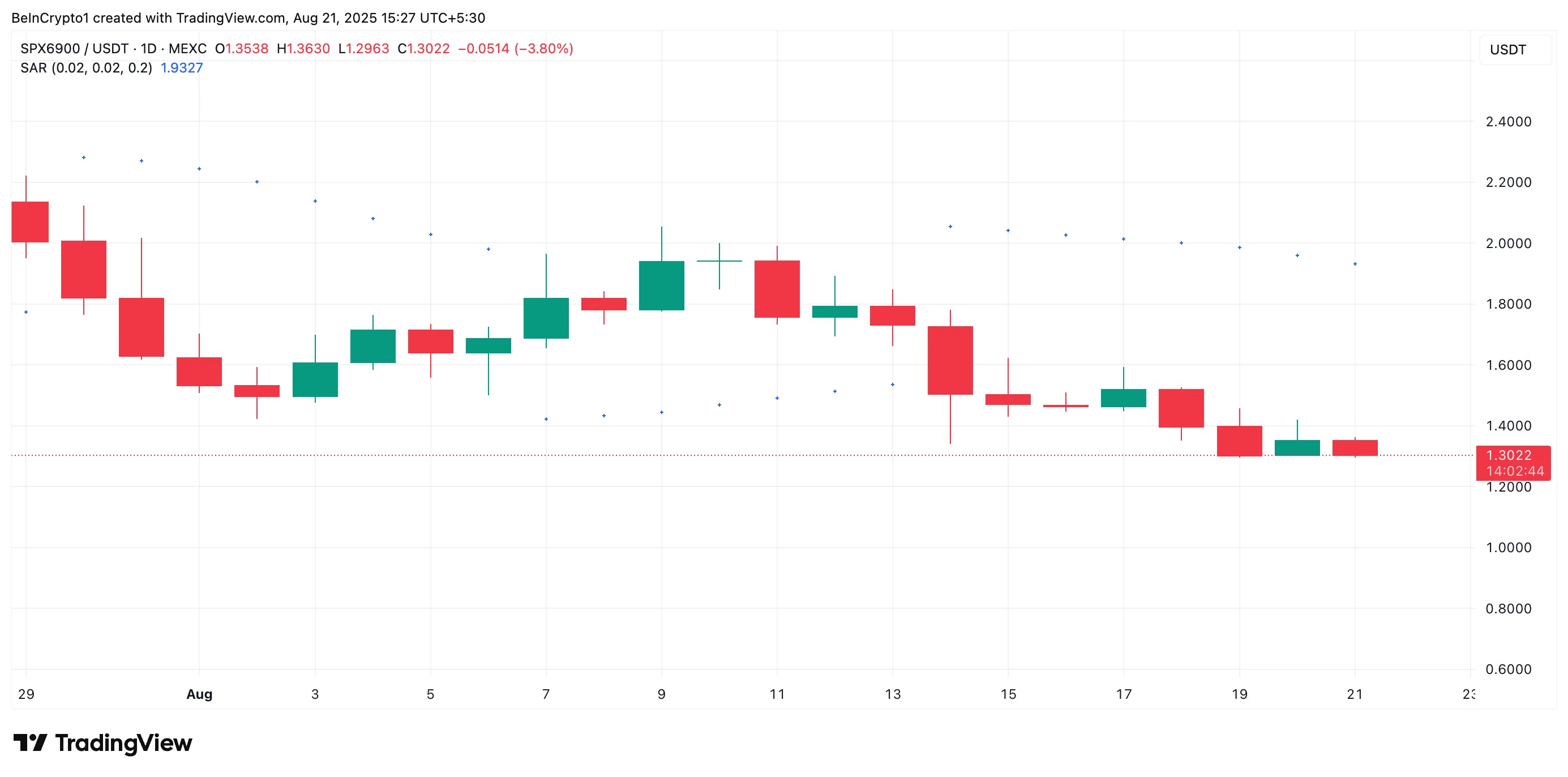This screenshot has height=777, width=1568.
Task: Click the "9" date label on time axis
Action: (661, 694)
